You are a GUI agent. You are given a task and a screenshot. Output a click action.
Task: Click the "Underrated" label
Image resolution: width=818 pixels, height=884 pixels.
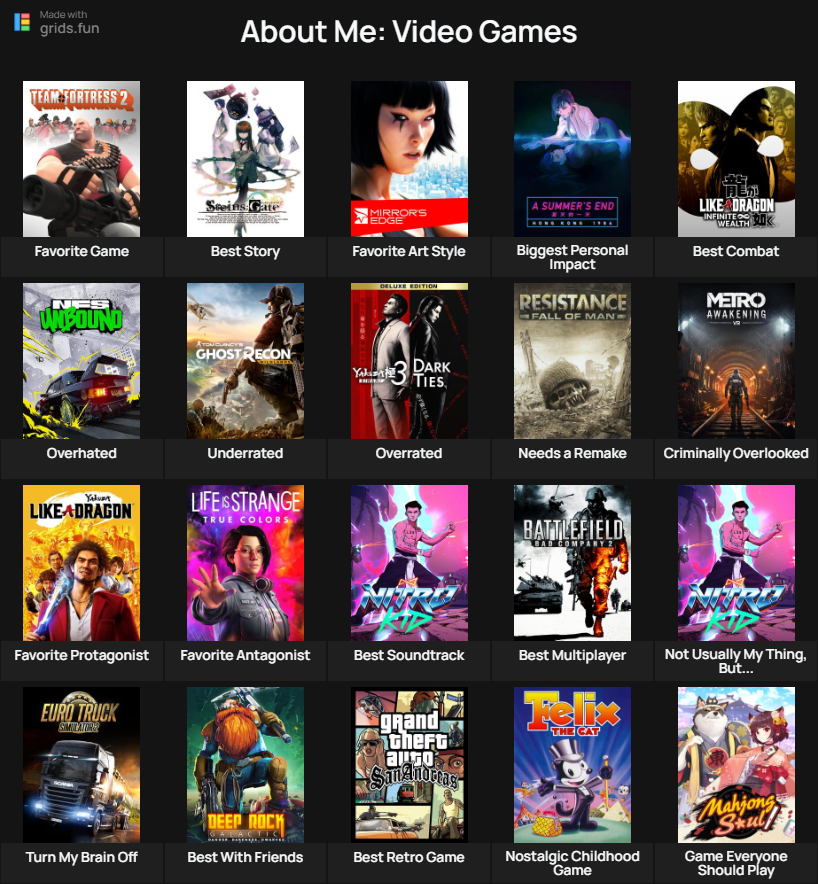click(245, 453)
